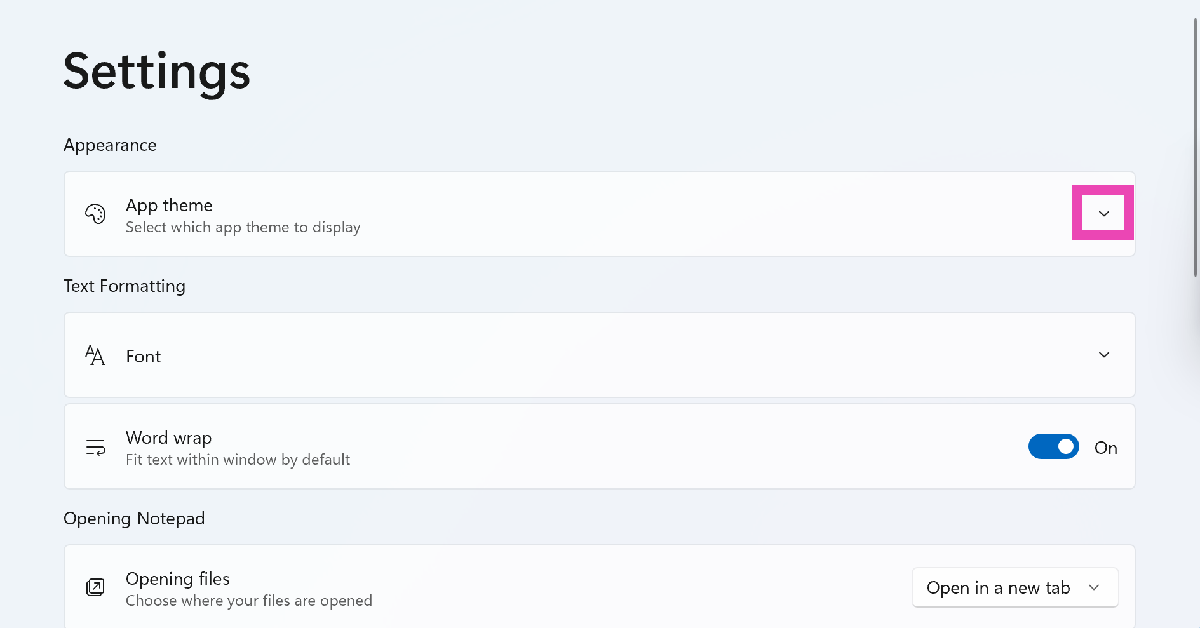Image resolution: width=1200 pixels, height=628 pixels.
Task: Click the Font letters icon
Action: 95,356
